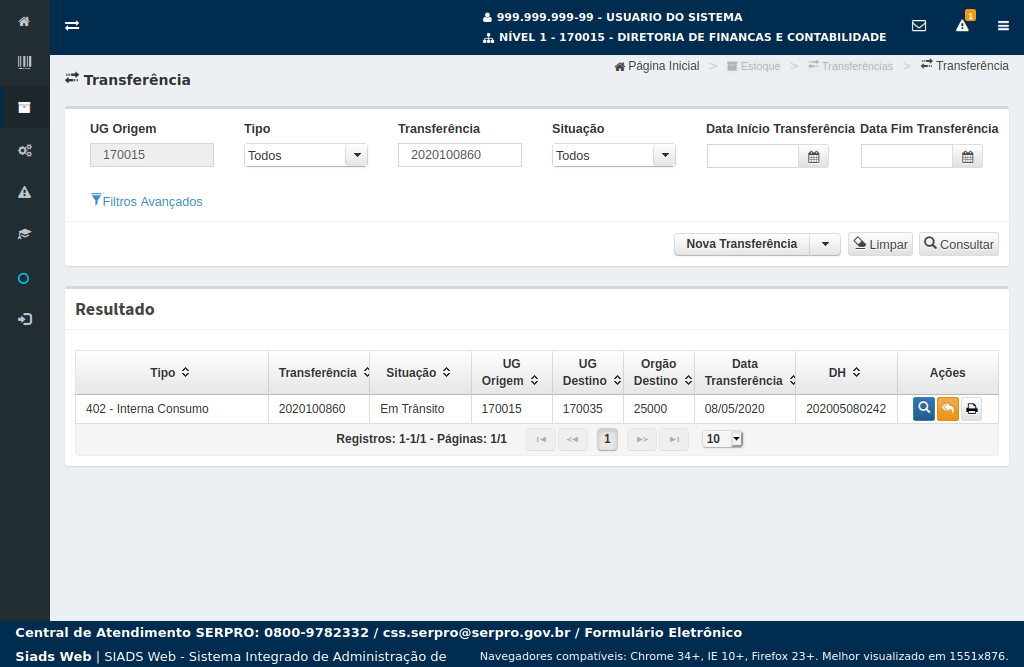Click the sign-out sidebar icon
Viewport: 1024px width, 667px height.
(24, 319)
